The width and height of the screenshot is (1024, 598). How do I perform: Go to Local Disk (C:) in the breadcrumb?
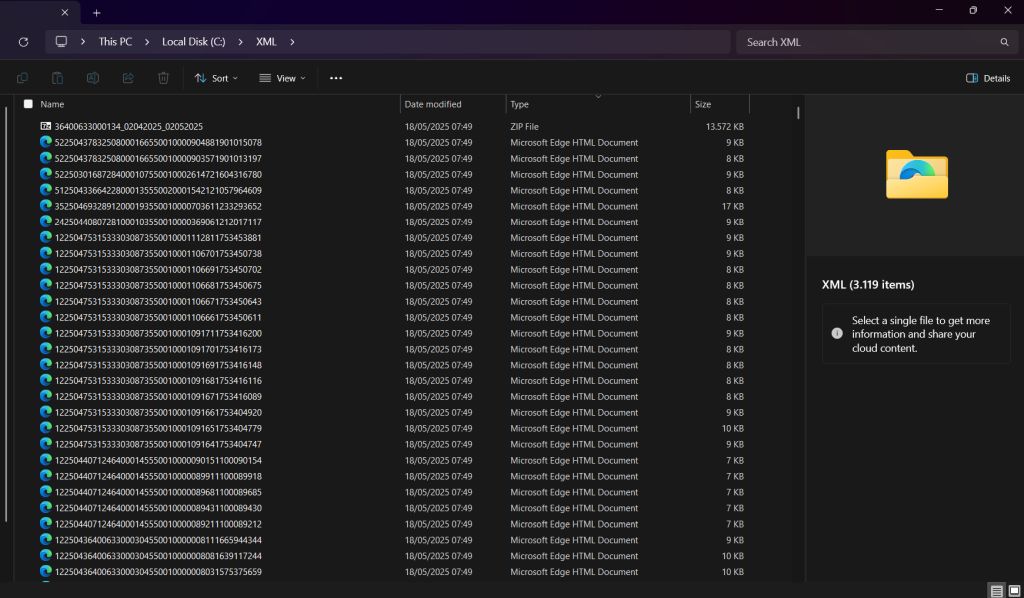click(x=193, y=42)
